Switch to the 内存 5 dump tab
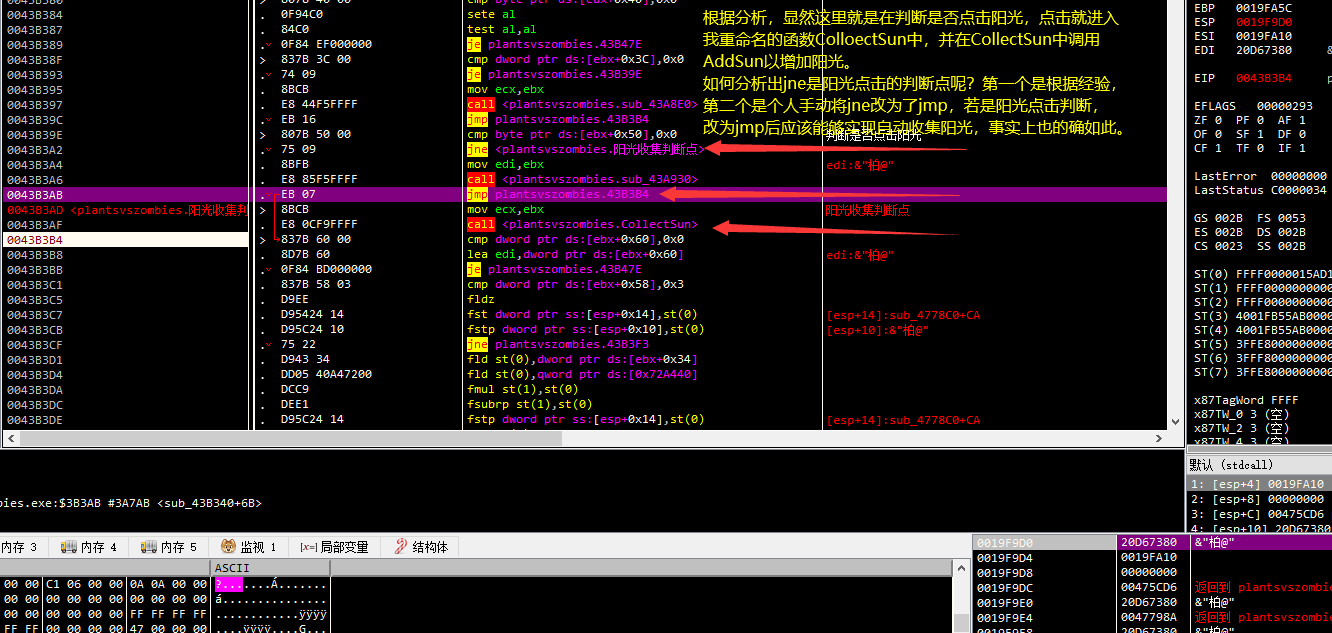 (168, 547)
